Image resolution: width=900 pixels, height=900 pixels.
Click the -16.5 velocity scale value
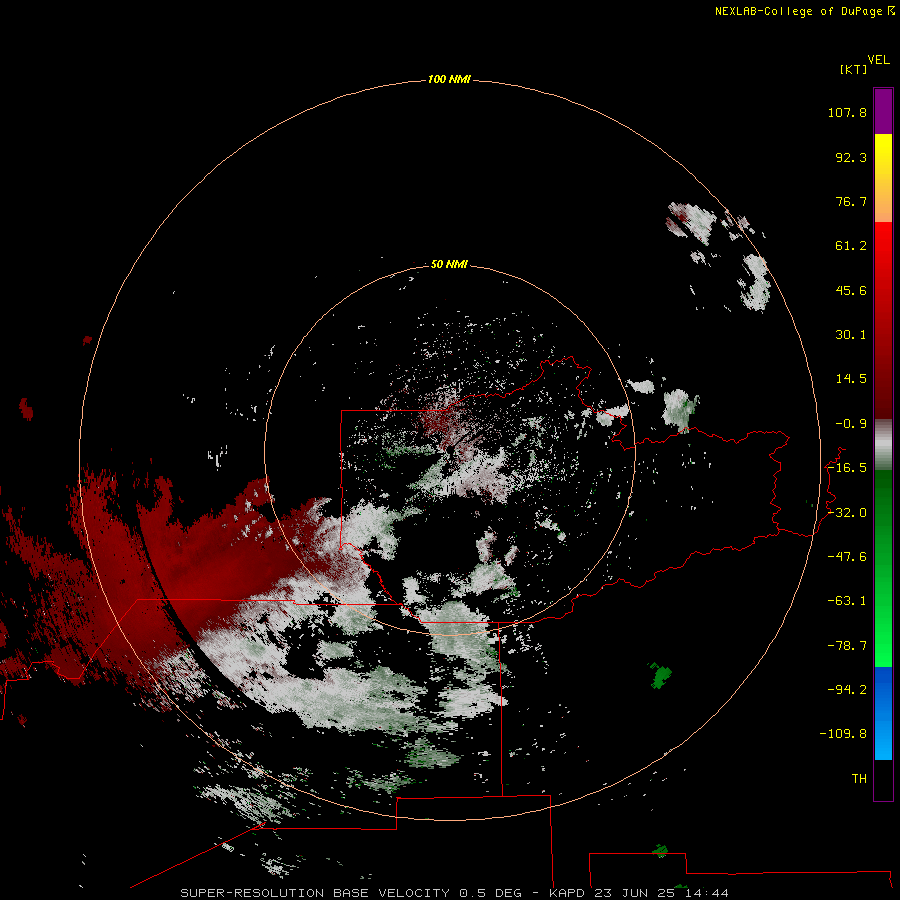(x=847, y=468)
